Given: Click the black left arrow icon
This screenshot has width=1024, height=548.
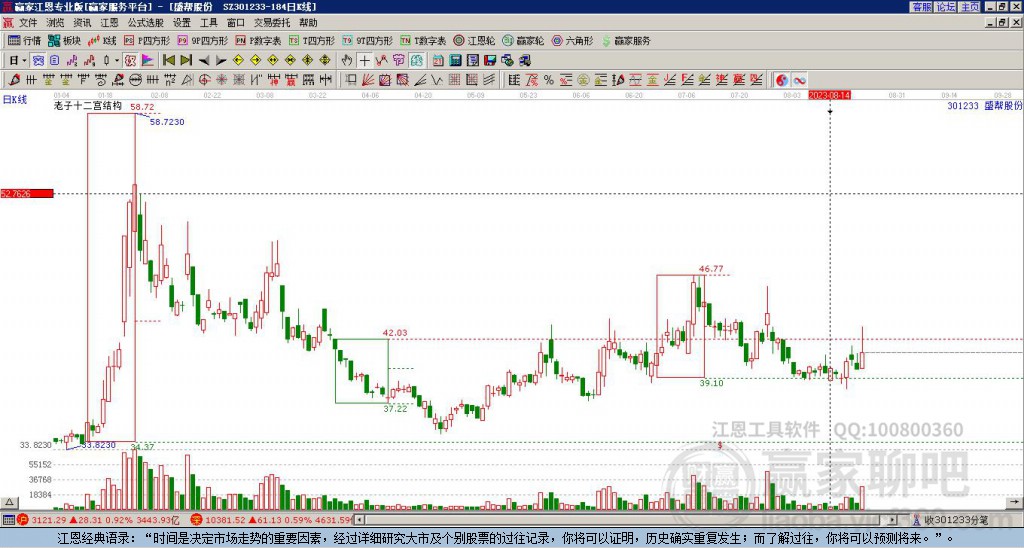Looking at the screenshot, I should pyautogui.click(x=204, y=61).
